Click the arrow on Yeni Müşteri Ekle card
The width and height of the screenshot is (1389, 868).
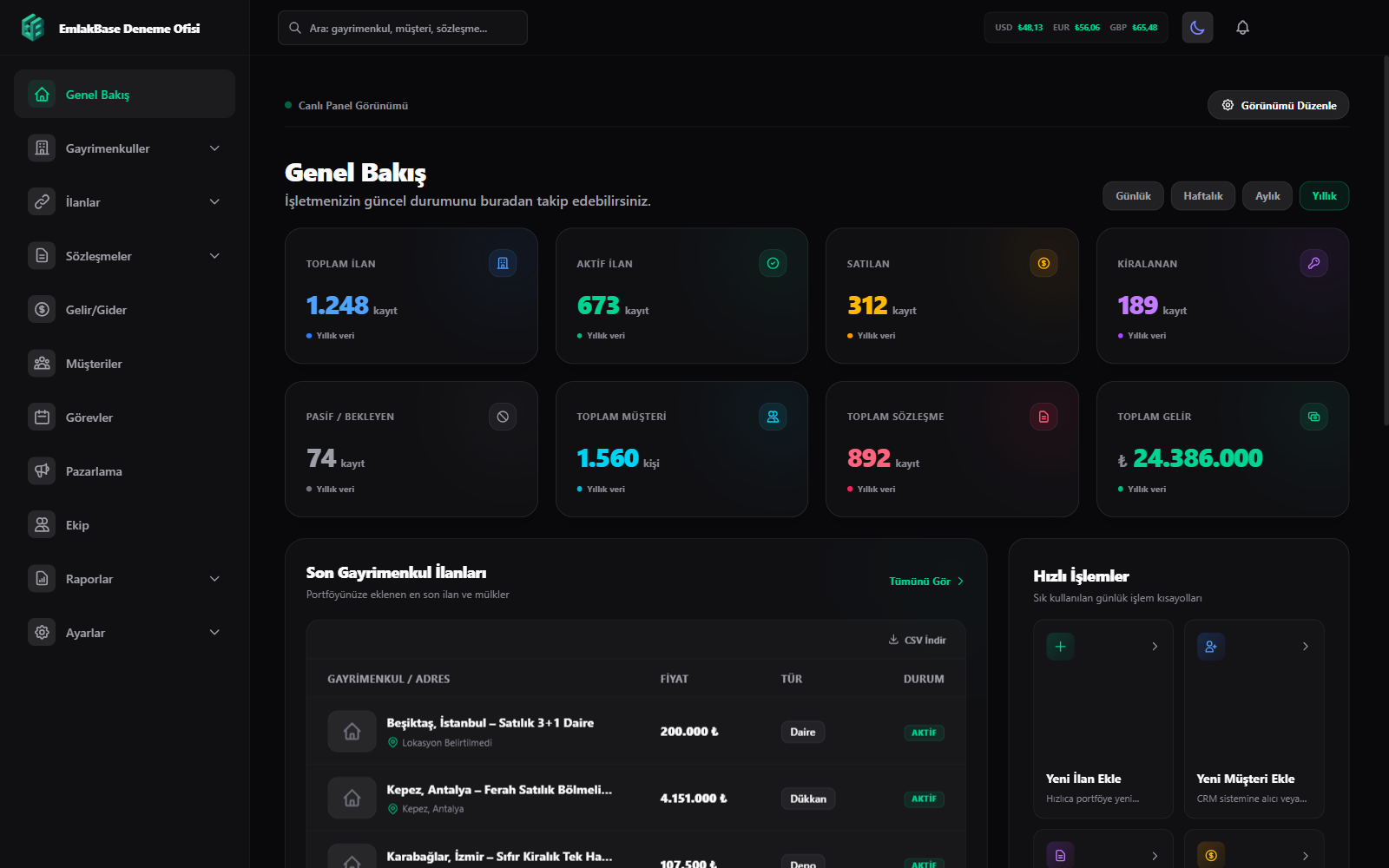coord(1306,646)
